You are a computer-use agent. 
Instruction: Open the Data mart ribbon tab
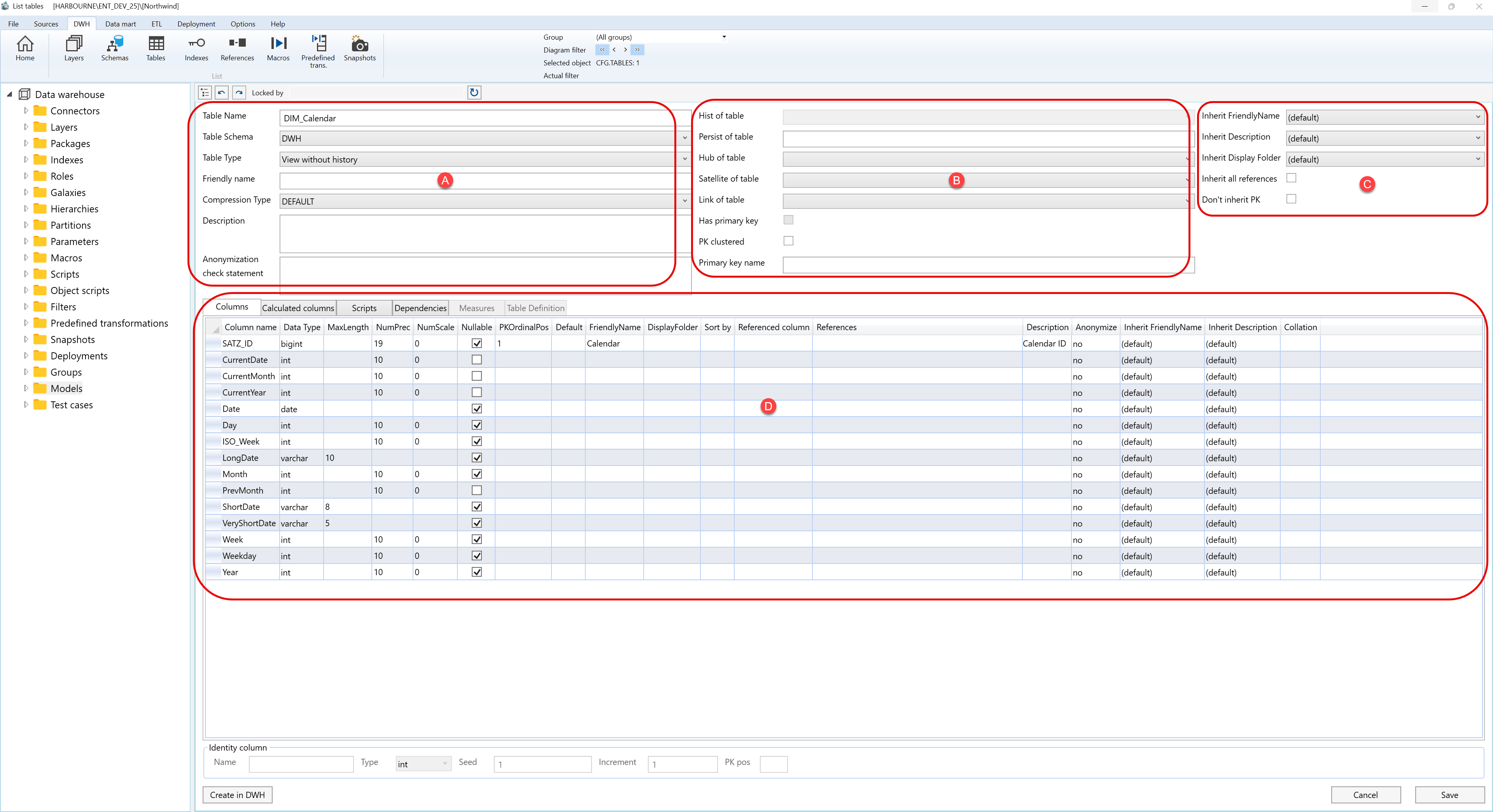pos(121,24)
